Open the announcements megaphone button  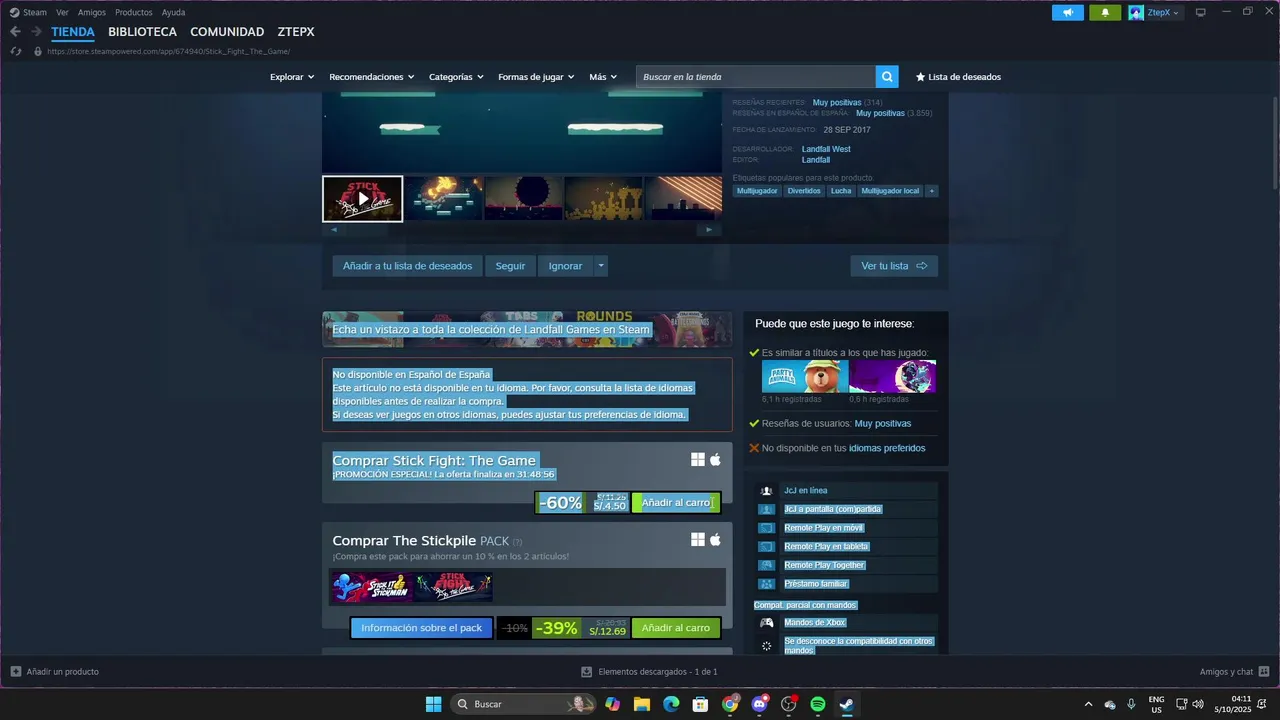[x=1068, y=12]
